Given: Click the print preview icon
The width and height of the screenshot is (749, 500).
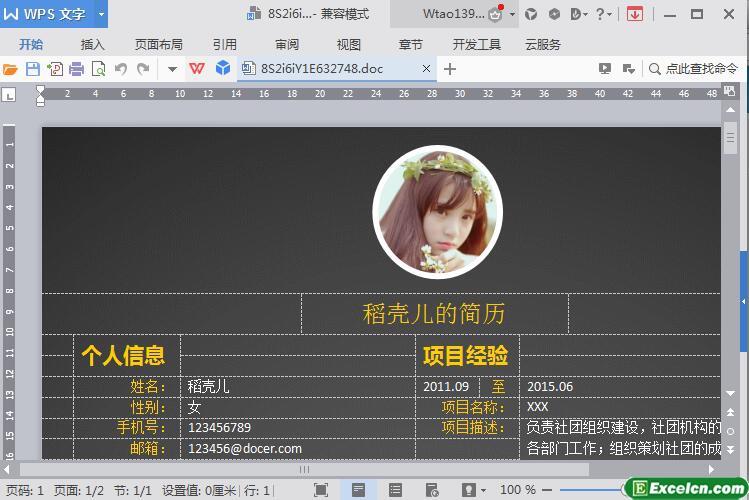Looking at the screenshot, I should 98,69.
